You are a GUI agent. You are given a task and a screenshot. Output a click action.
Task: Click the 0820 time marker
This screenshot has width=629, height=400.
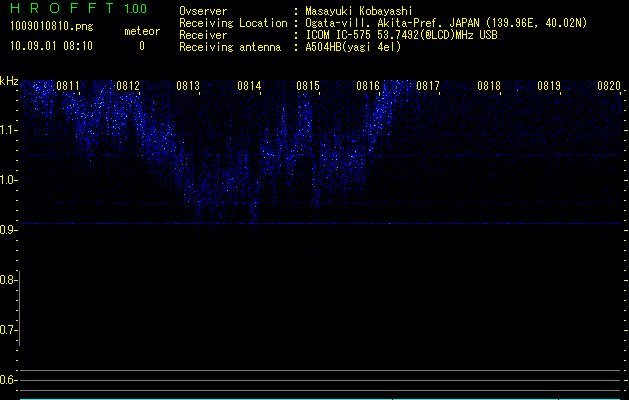coord(609,86)
